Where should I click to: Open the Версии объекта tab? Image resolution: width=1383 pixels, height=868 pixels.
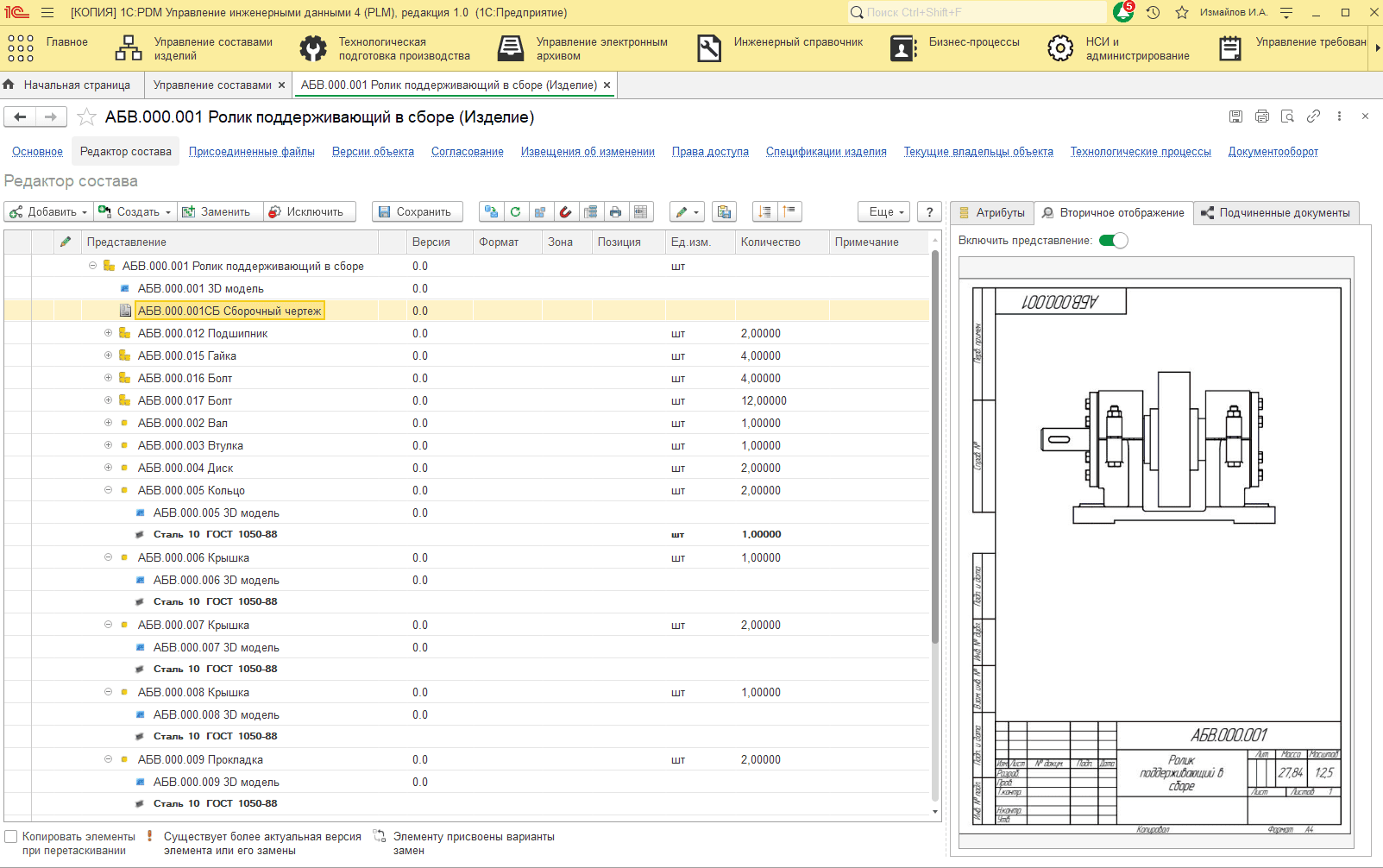tap(373, 152)
